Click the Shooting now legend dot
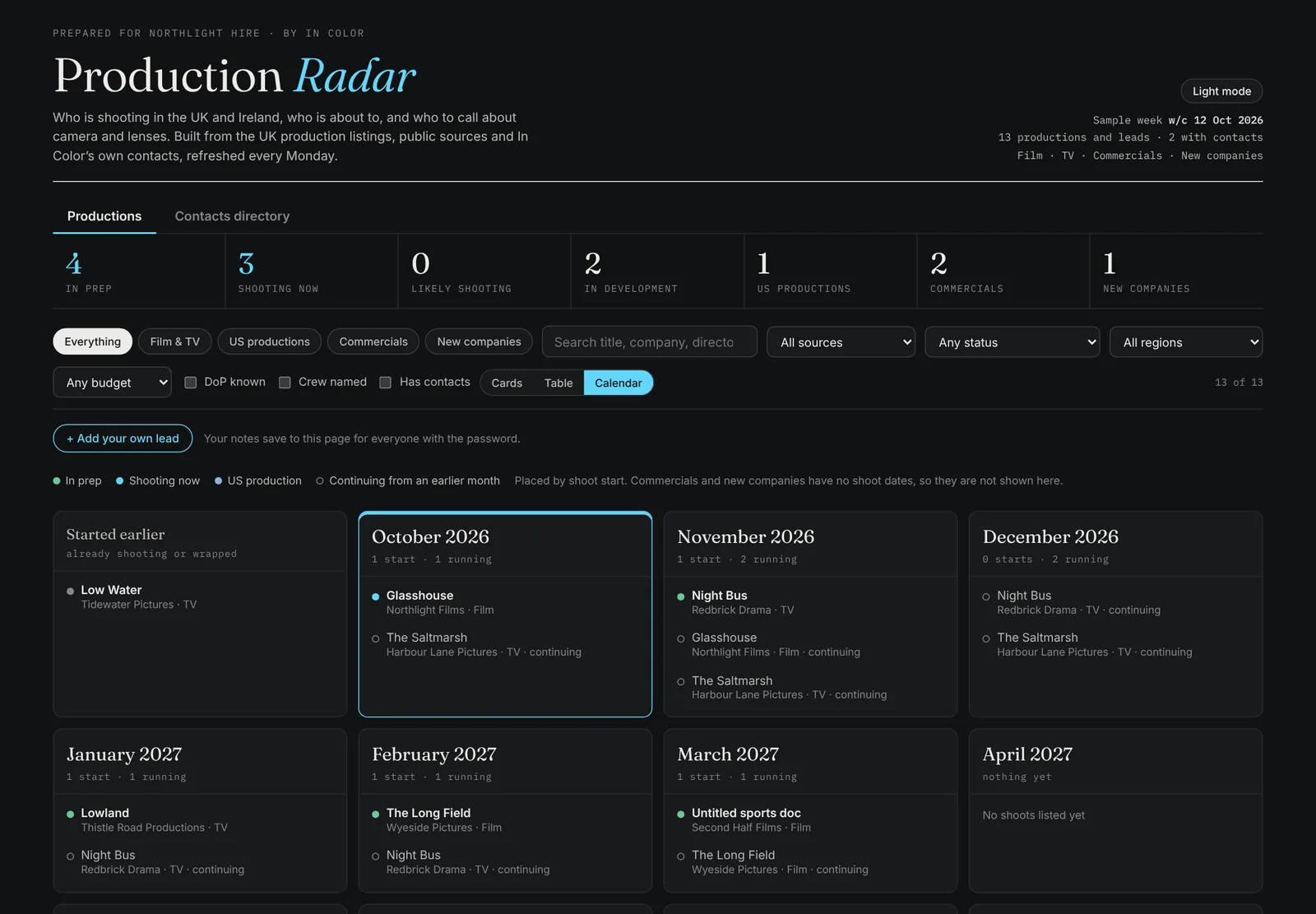The width and height of the screenshot is (1316, 914). (x=119, y=481)
